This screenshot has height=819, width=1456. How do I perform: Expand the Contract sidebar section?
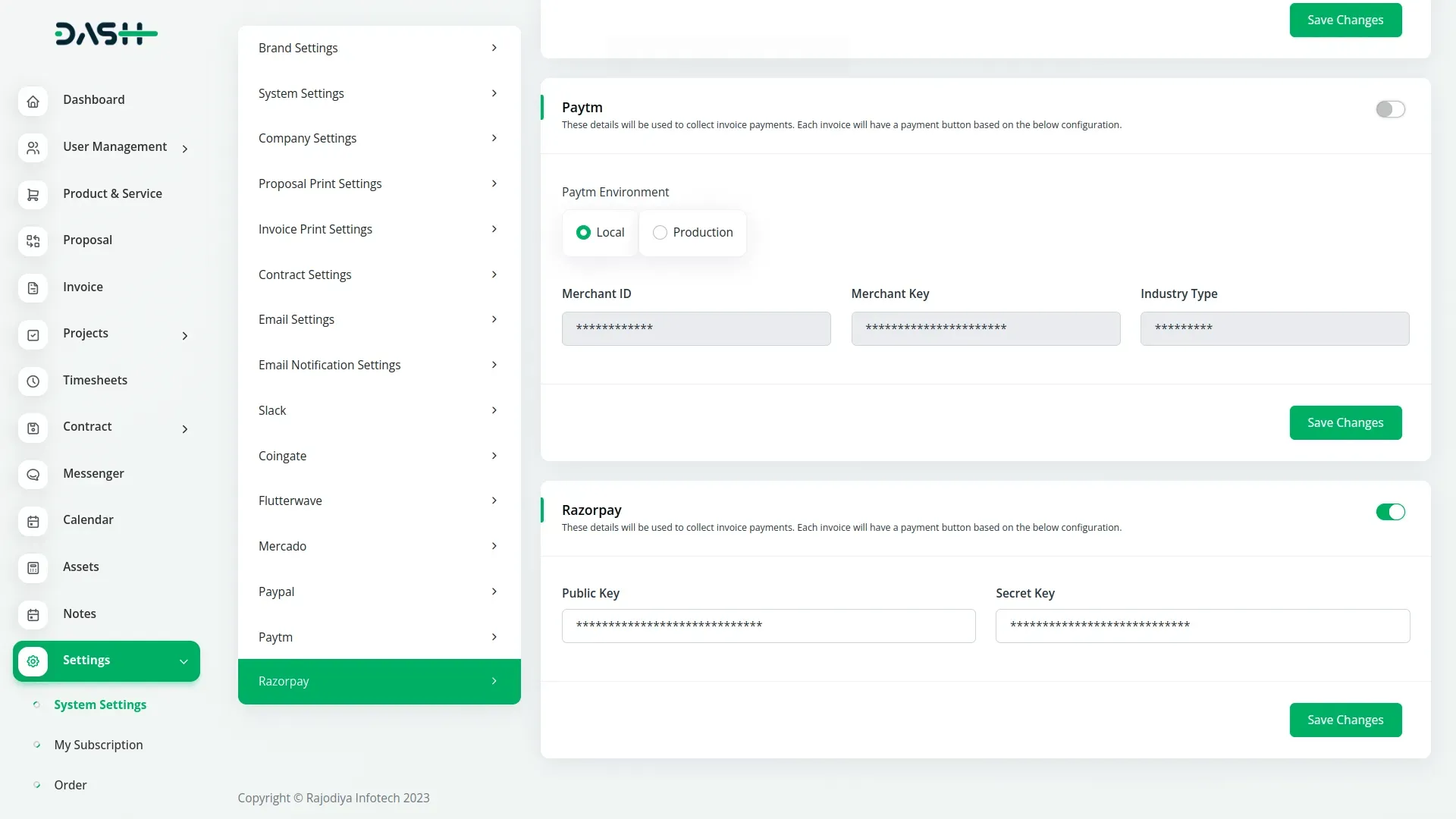[184, 428]
